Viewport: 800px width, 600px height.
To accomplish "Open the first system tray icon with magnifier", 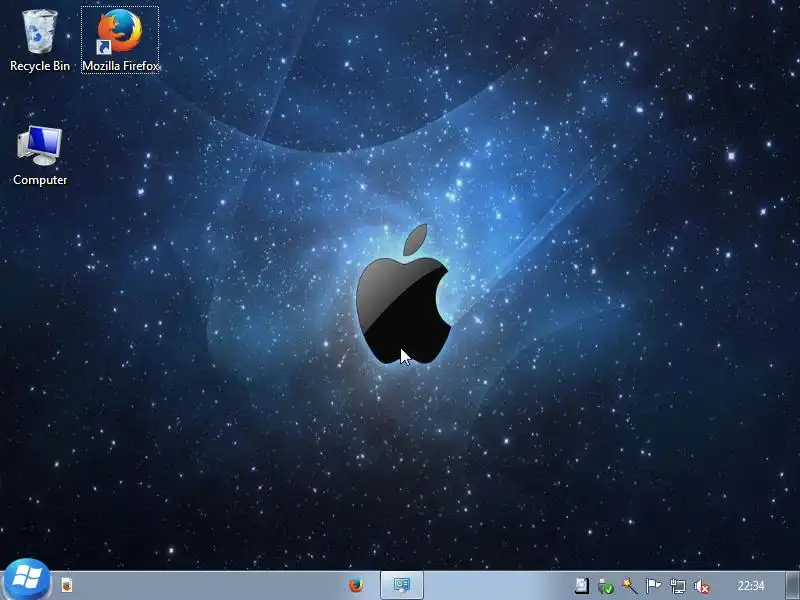I will [582, 586].
